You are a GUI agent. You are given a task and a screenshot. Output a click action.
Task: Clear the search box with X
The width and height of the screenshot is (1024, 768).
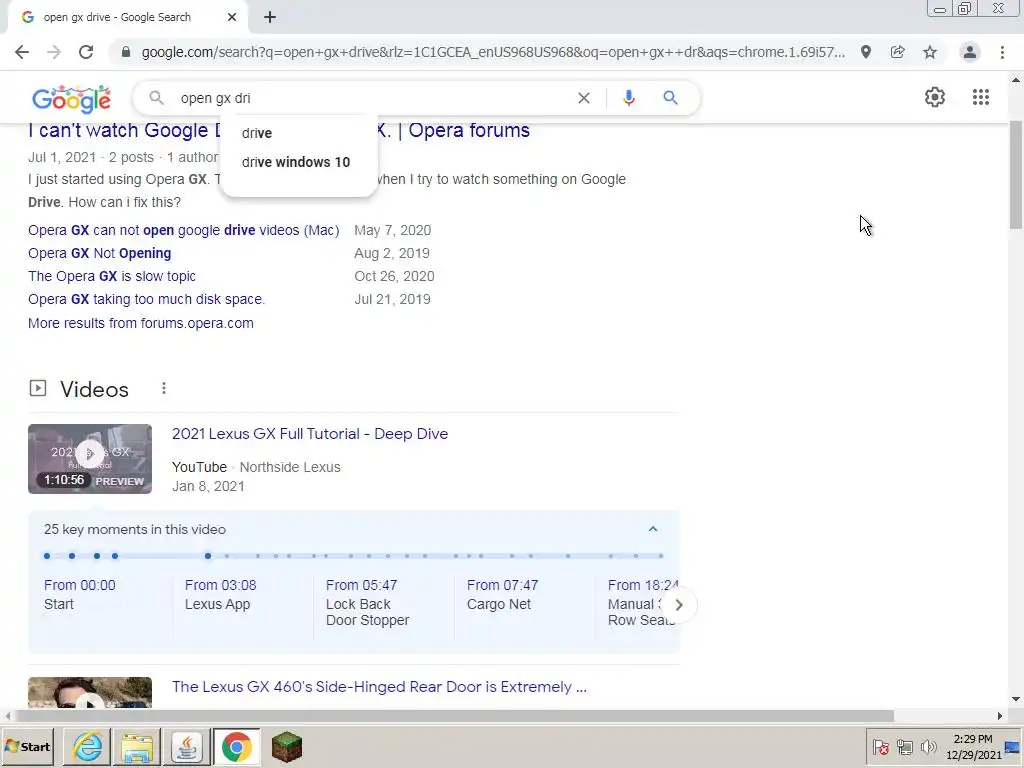pos(584,98)
